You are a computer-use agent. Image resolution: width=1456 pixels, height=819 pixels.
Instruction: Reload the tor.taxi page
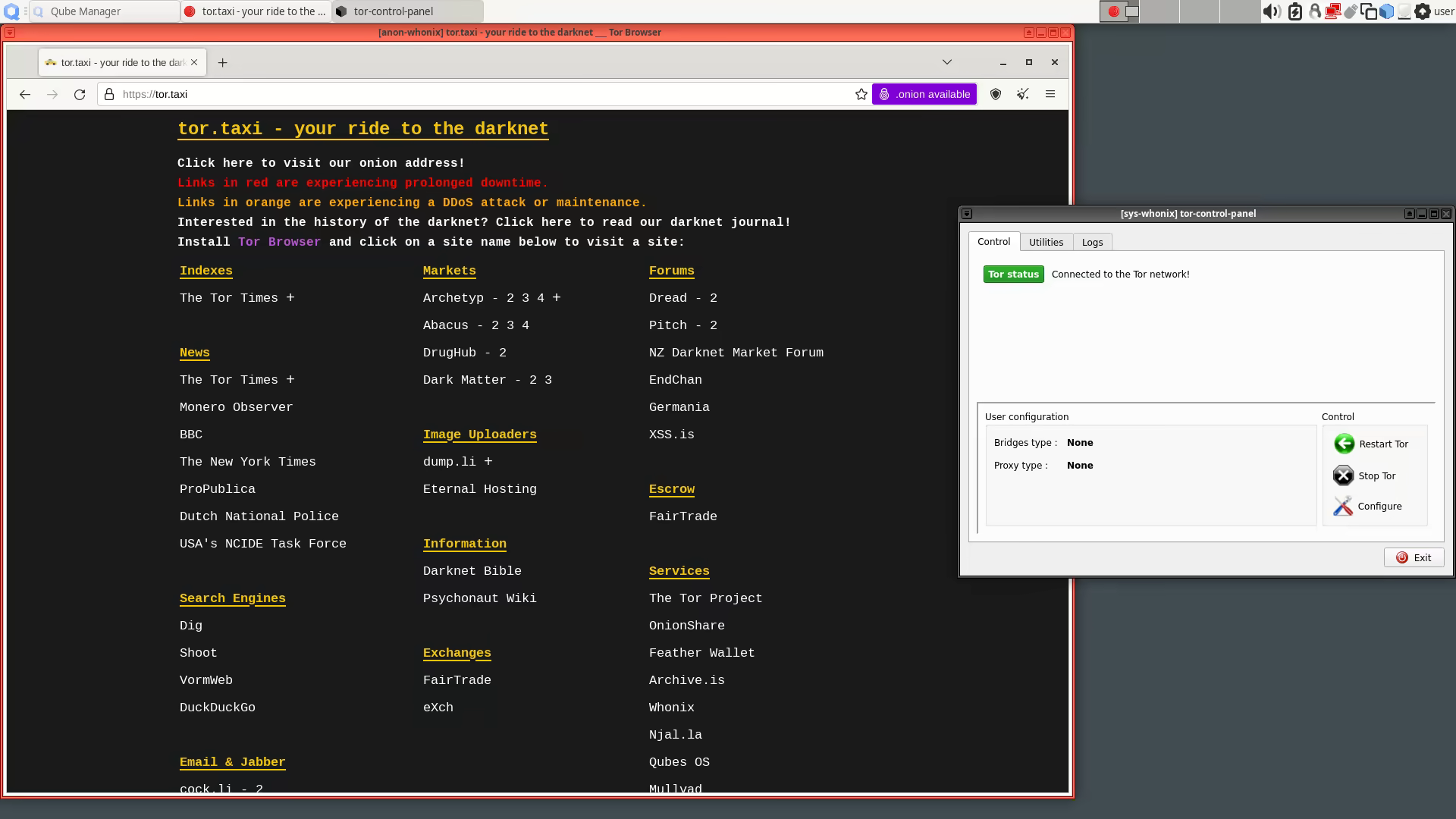(x=80, y=94)
